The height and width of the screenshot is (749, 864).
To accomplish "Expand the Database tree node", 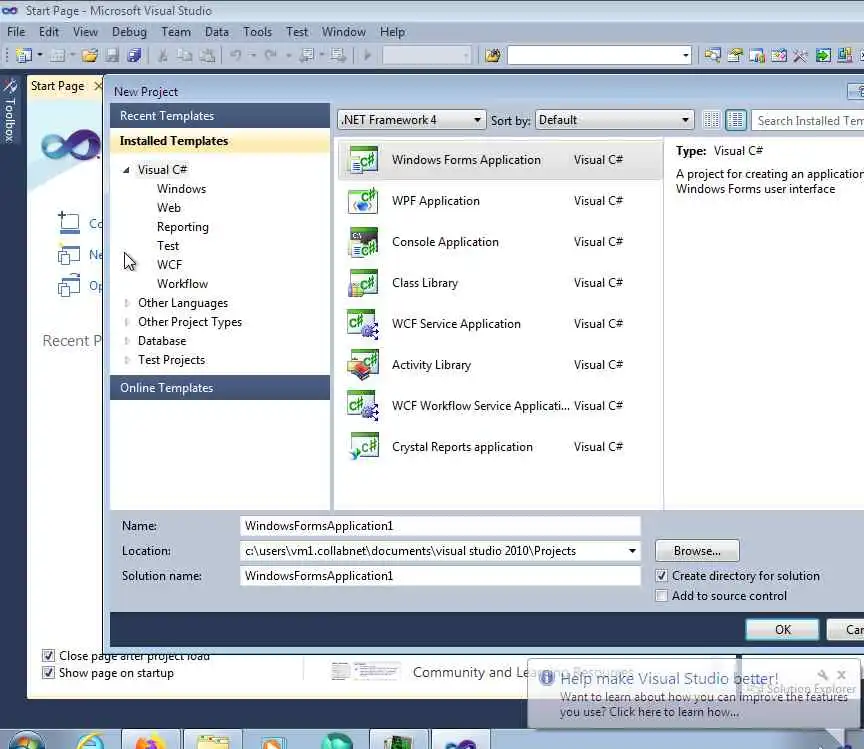I will [127, 341].
